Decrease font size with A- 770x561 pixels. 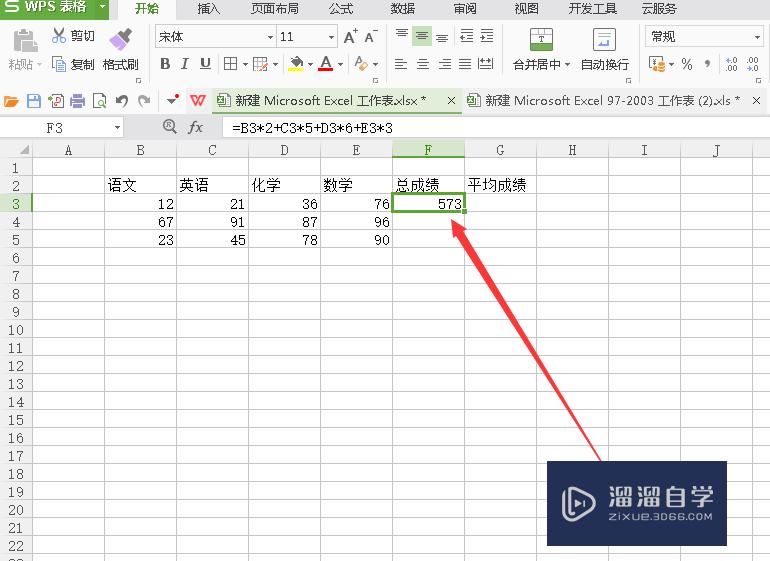coord(370,37)
